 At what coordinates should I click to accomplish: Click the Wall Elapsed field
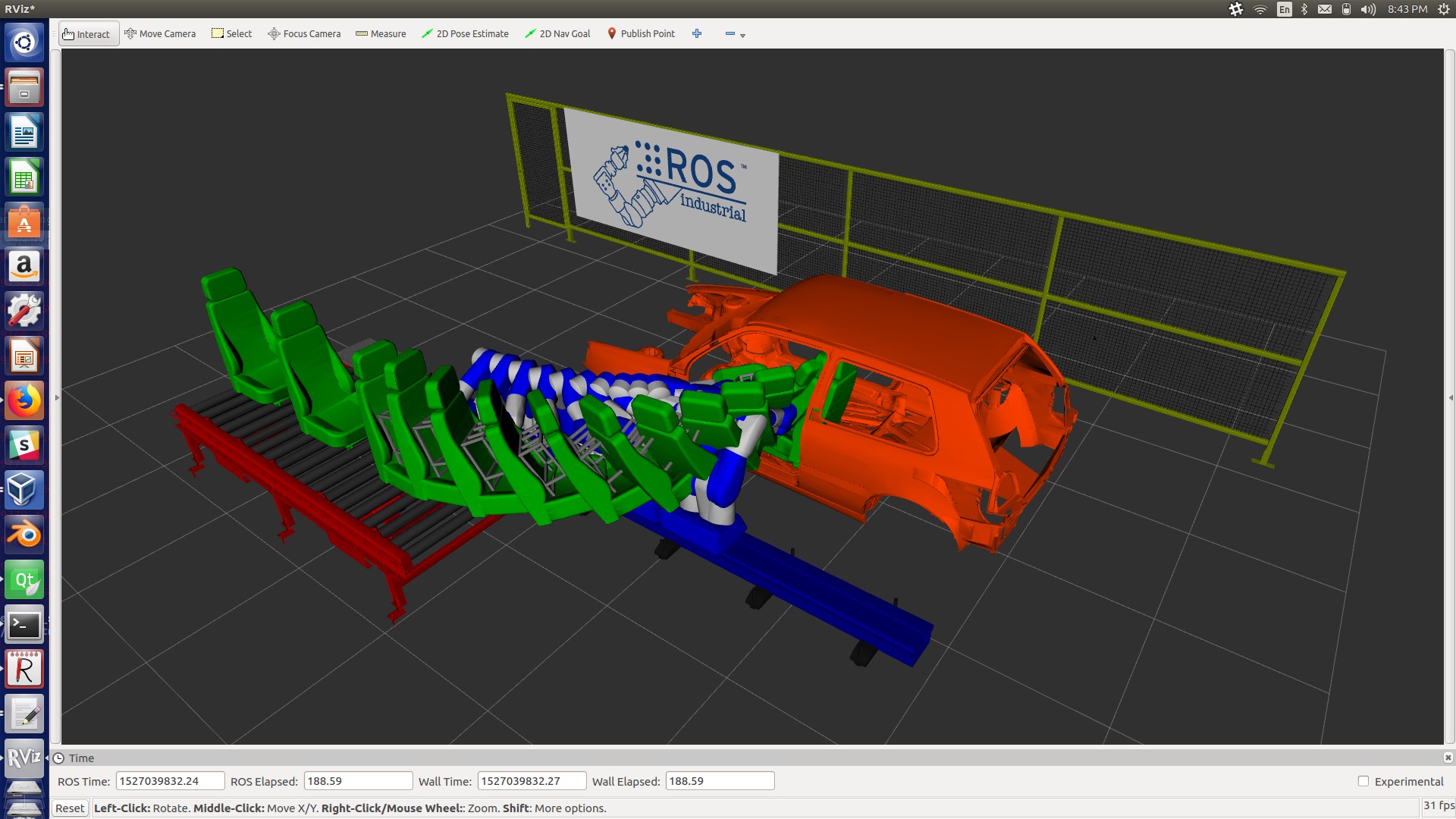720,781
